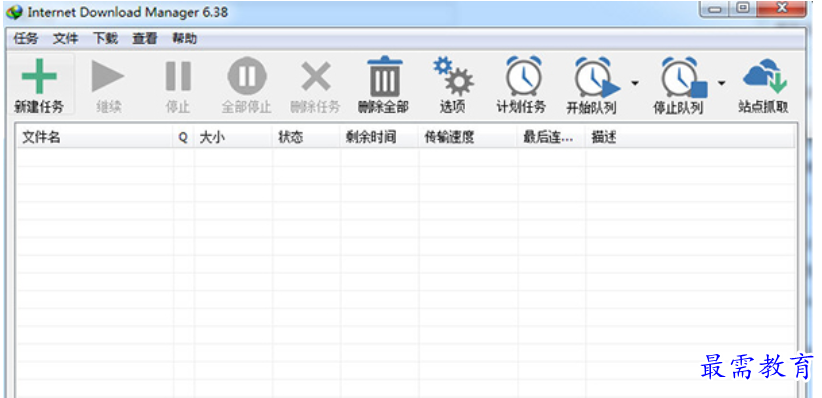
Task: Click the IDM app icon in title bar
Action: click(x=15, y=12)
